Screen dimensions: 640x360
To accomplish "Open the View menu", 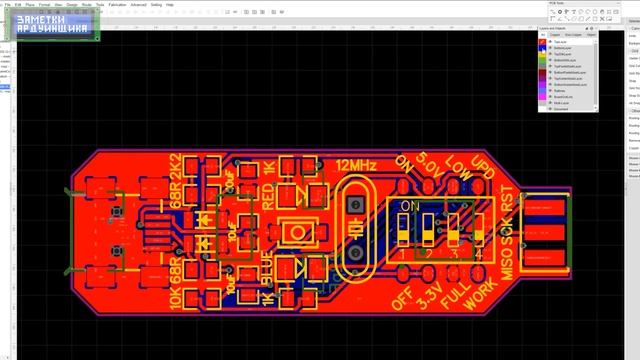I will (x=58, y=5).
